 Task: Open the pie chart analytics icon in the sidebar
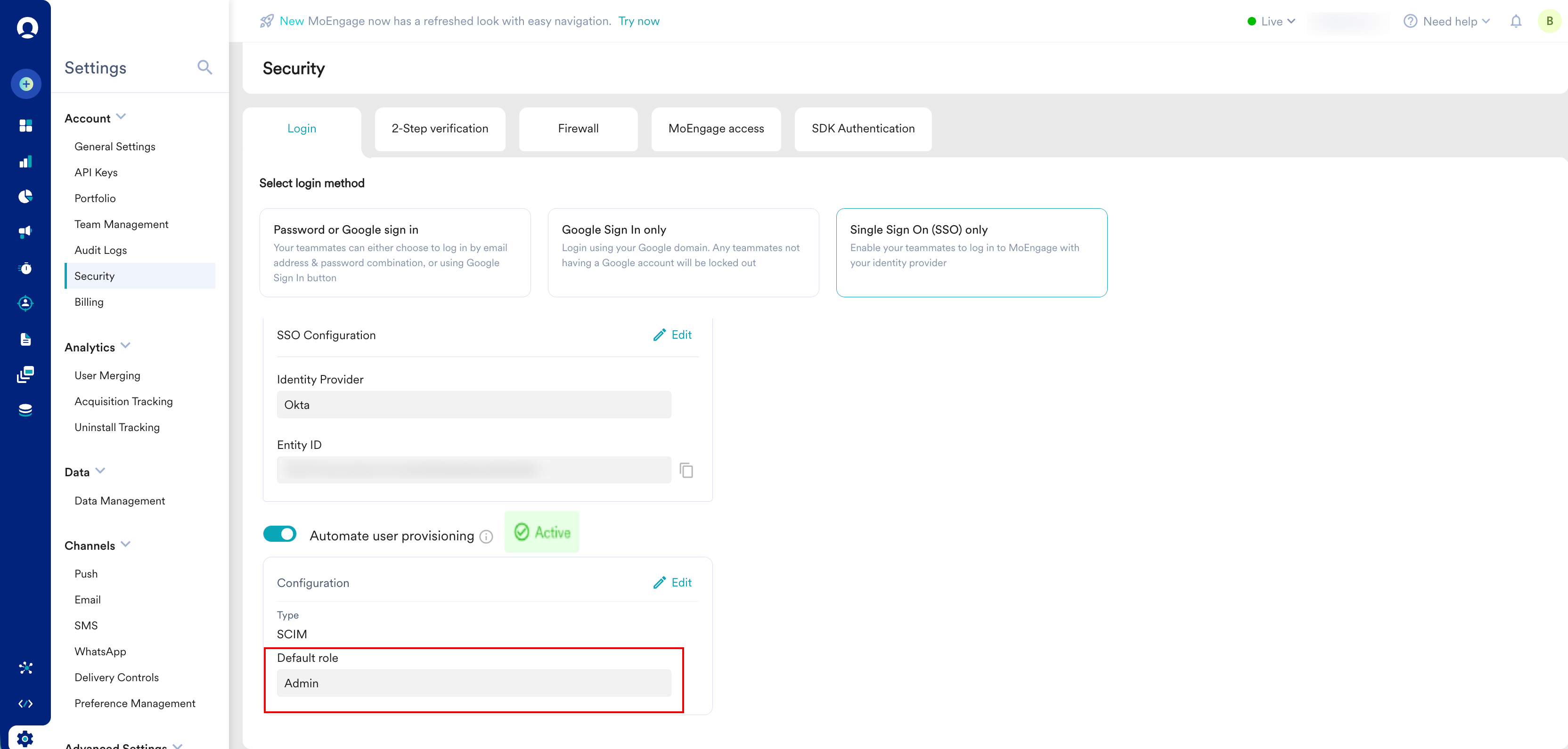[x=25, y=196]
